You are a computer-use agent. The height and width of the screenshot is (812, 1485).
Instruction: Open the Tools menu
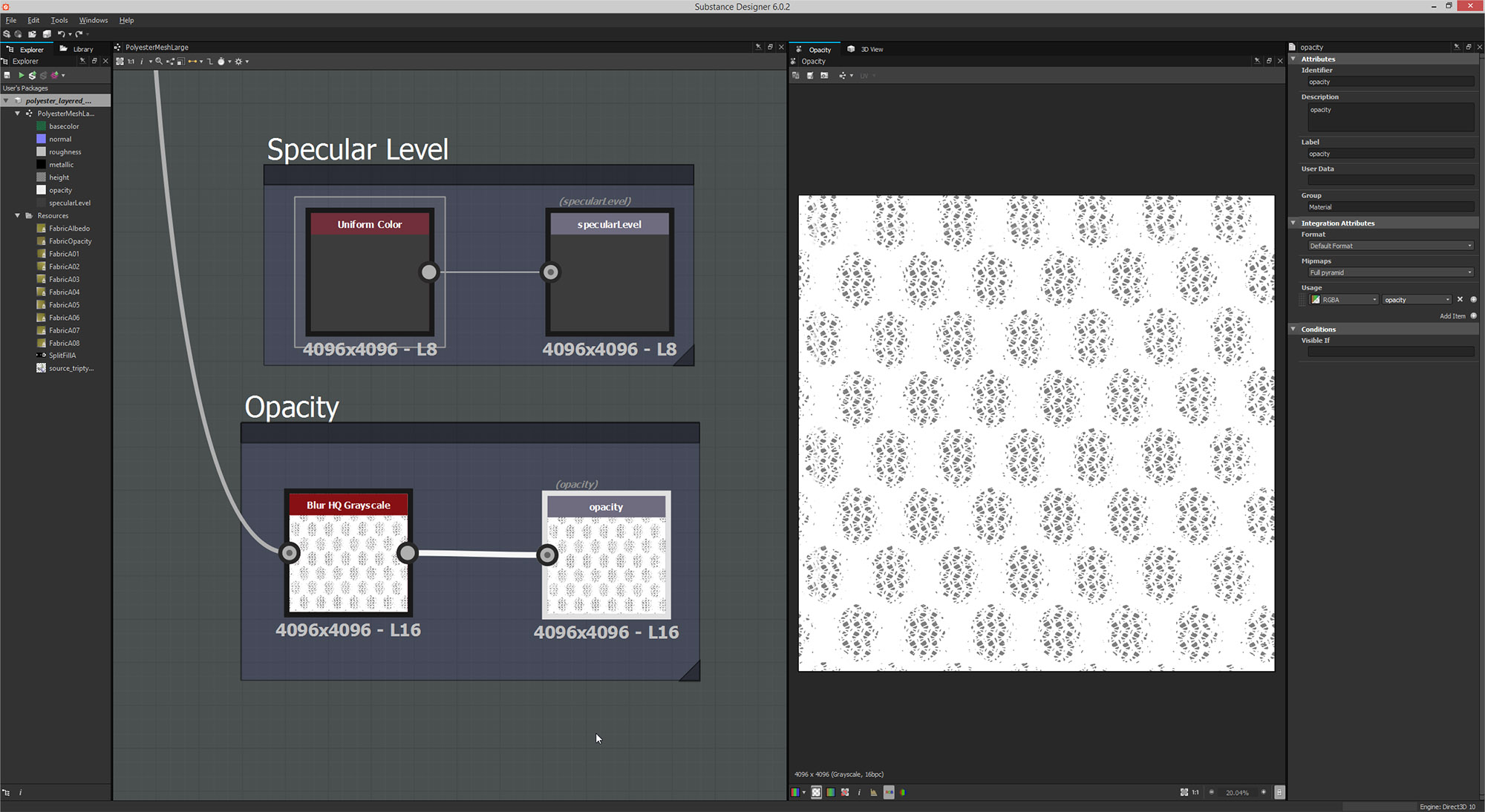[59, 20]
